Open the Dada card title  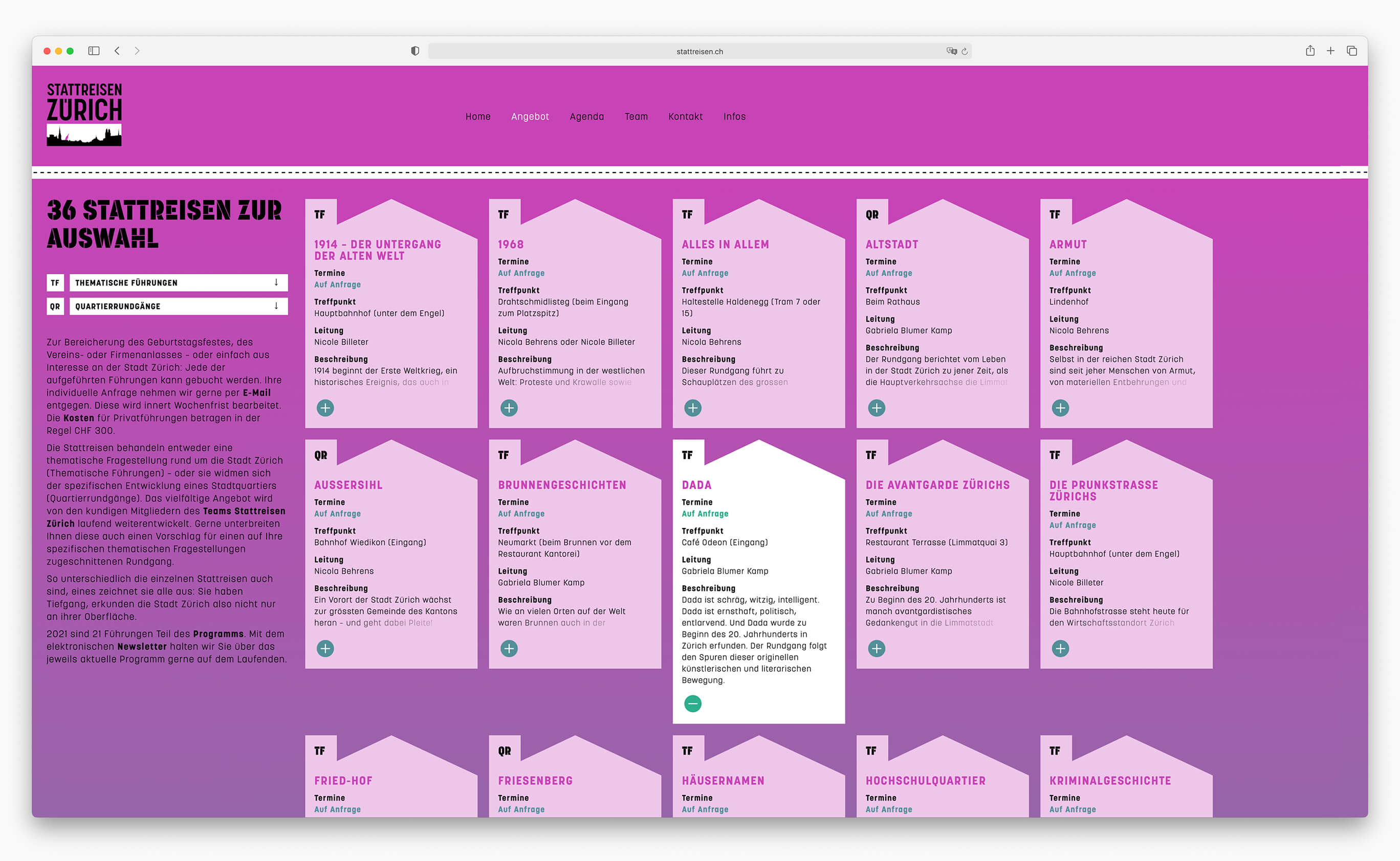coord(696,485)
